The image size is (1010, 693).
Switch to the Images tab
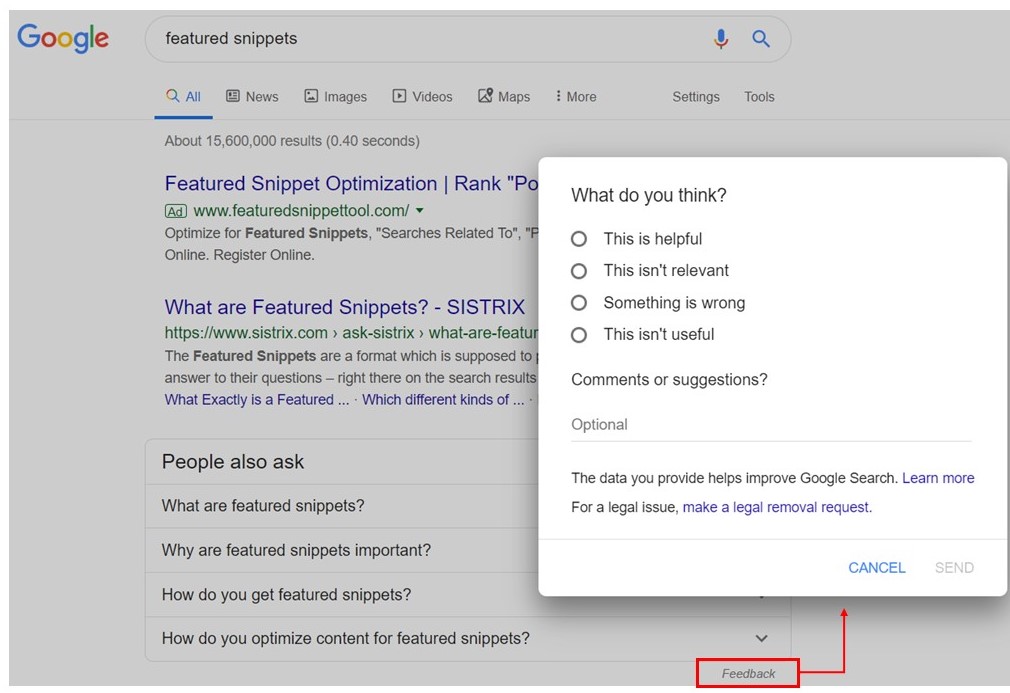click(335, 97)
